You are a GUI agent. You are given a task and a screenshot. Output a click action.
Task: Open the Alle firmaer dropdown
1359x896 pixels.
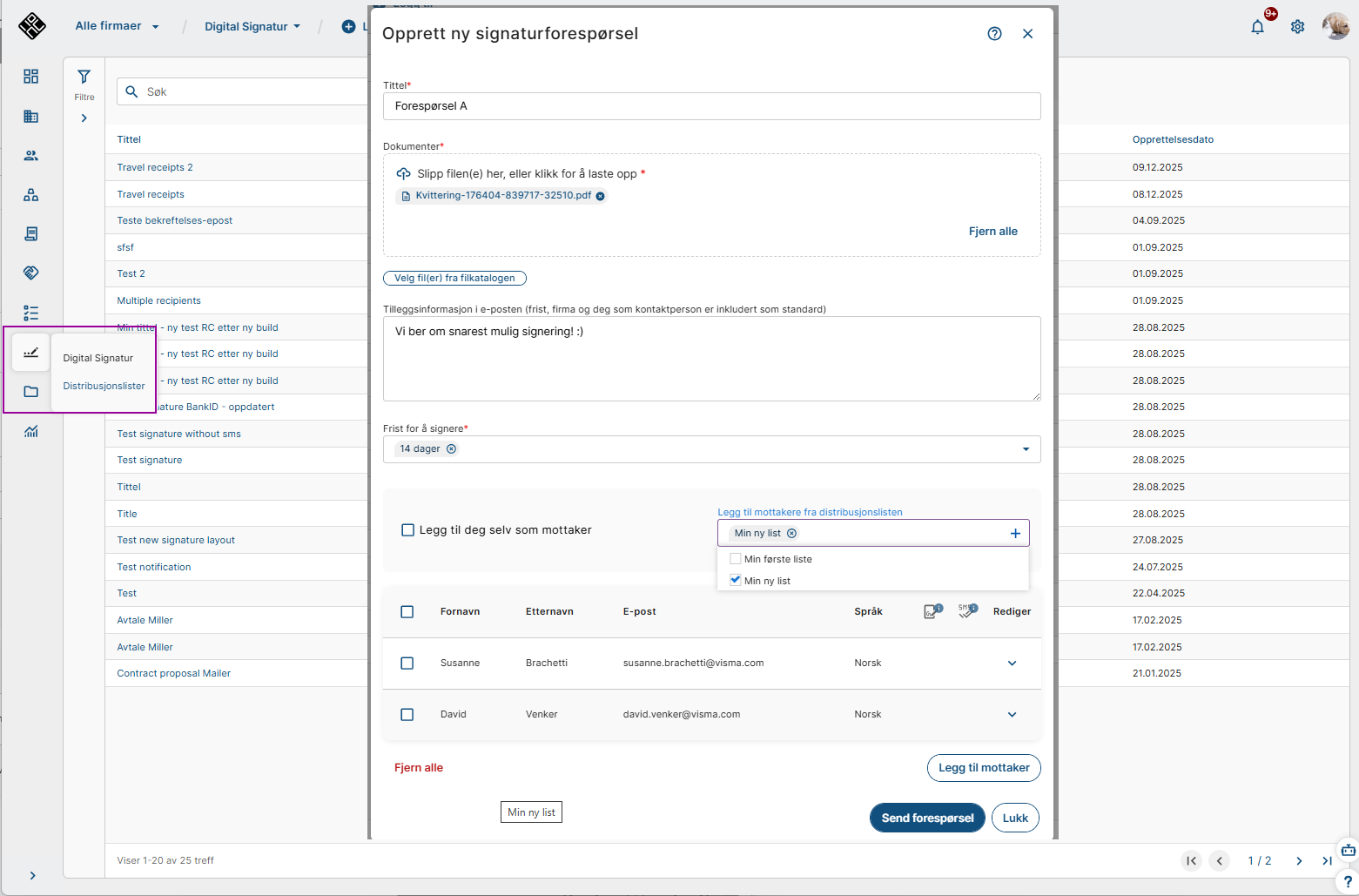point(117,26)
